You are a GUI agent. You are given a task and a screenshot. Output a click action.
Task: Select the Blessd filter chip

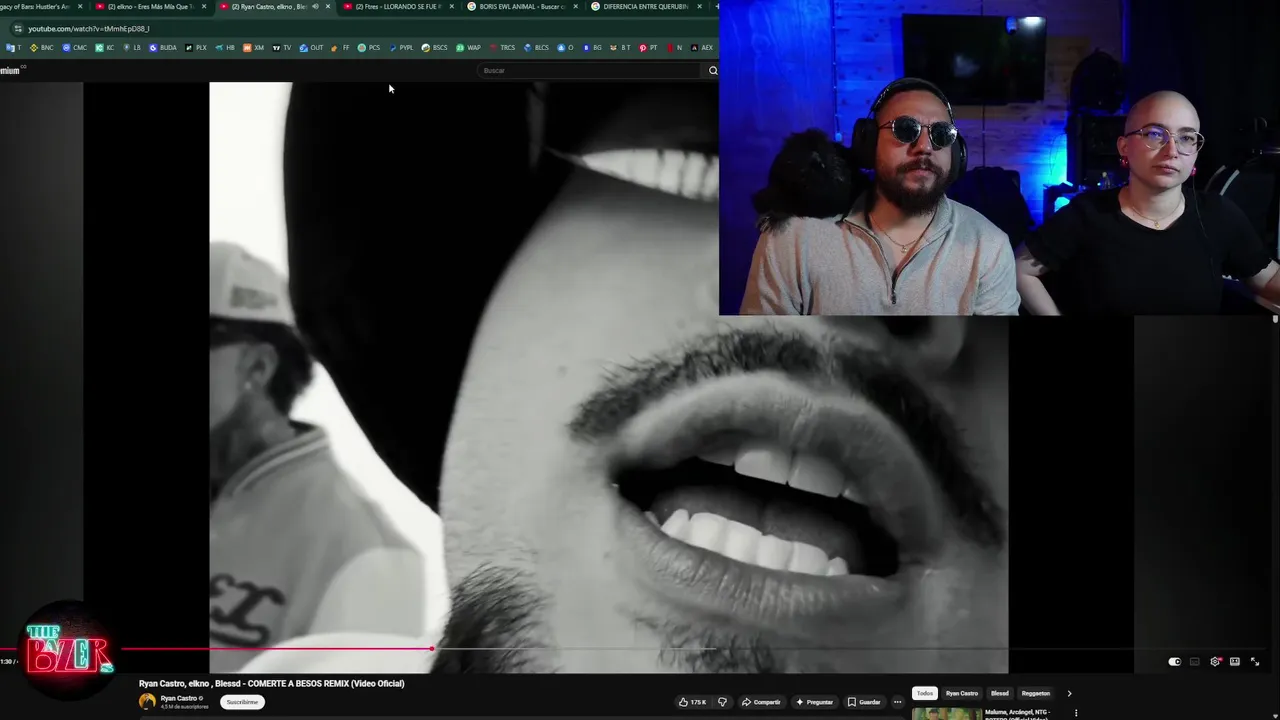(1000, 693)
